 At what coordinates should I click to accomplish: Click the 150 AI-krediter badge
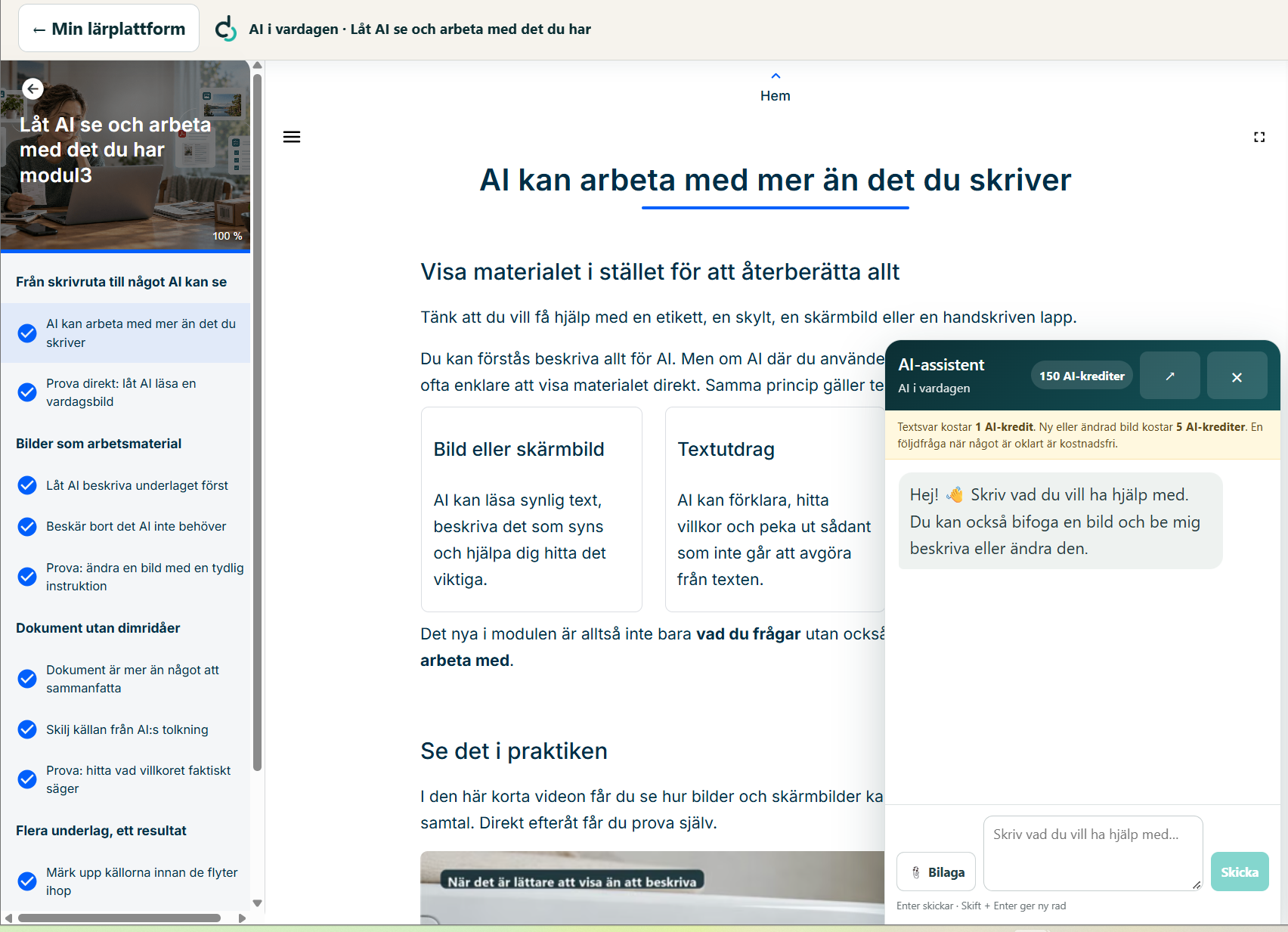pyautogui.click(x=1082, y=376)
